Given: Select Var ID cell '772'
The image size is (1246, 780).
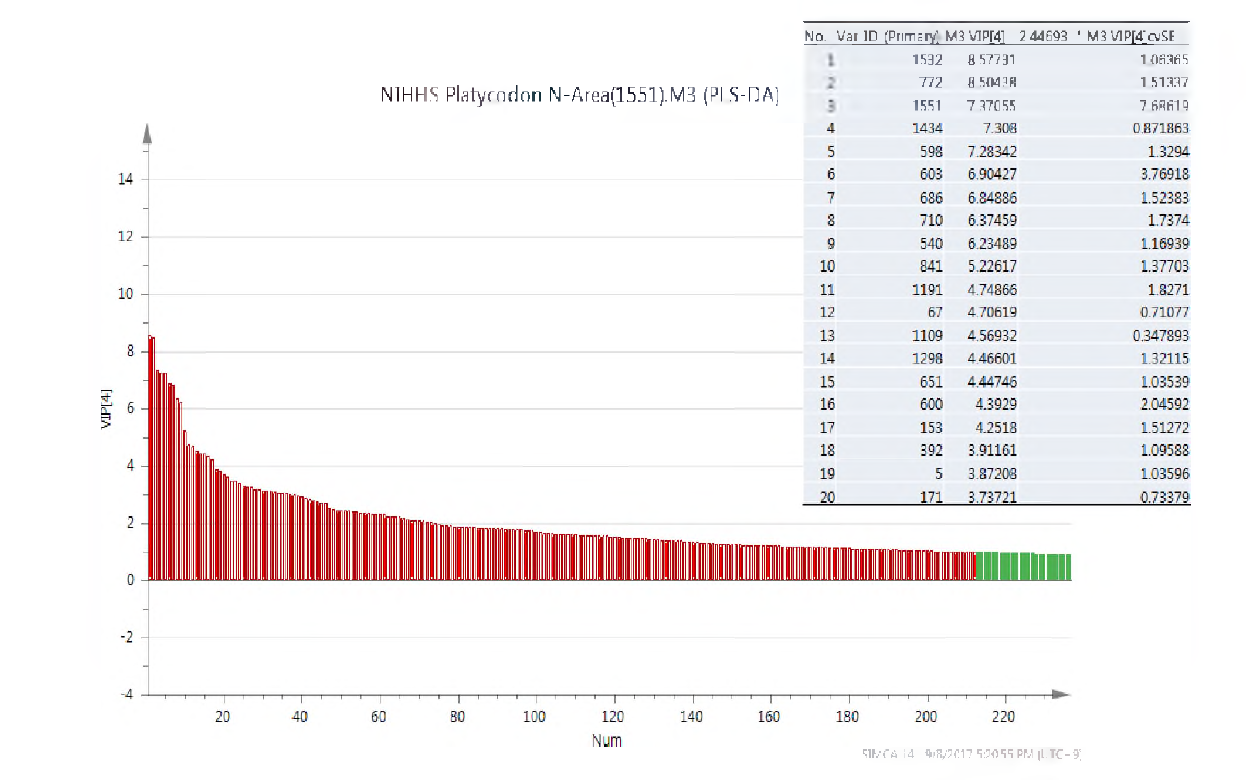Looking at the screenshot, I should click(x=932, y=83).
